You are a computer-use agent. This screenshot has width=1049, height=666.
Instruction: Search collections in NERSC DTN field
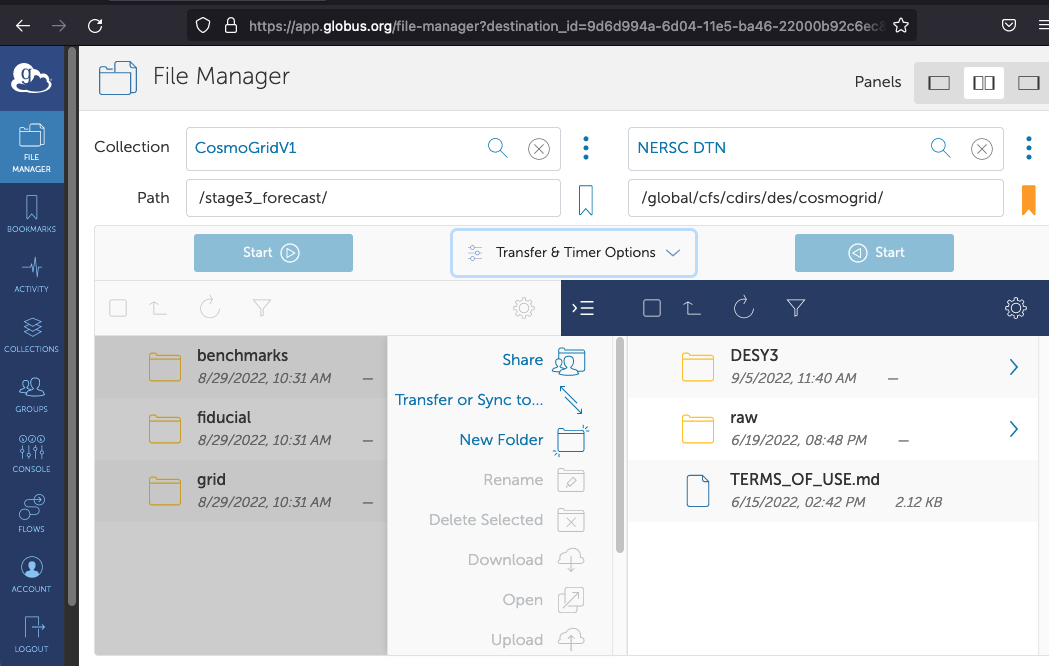pos(940,148)
